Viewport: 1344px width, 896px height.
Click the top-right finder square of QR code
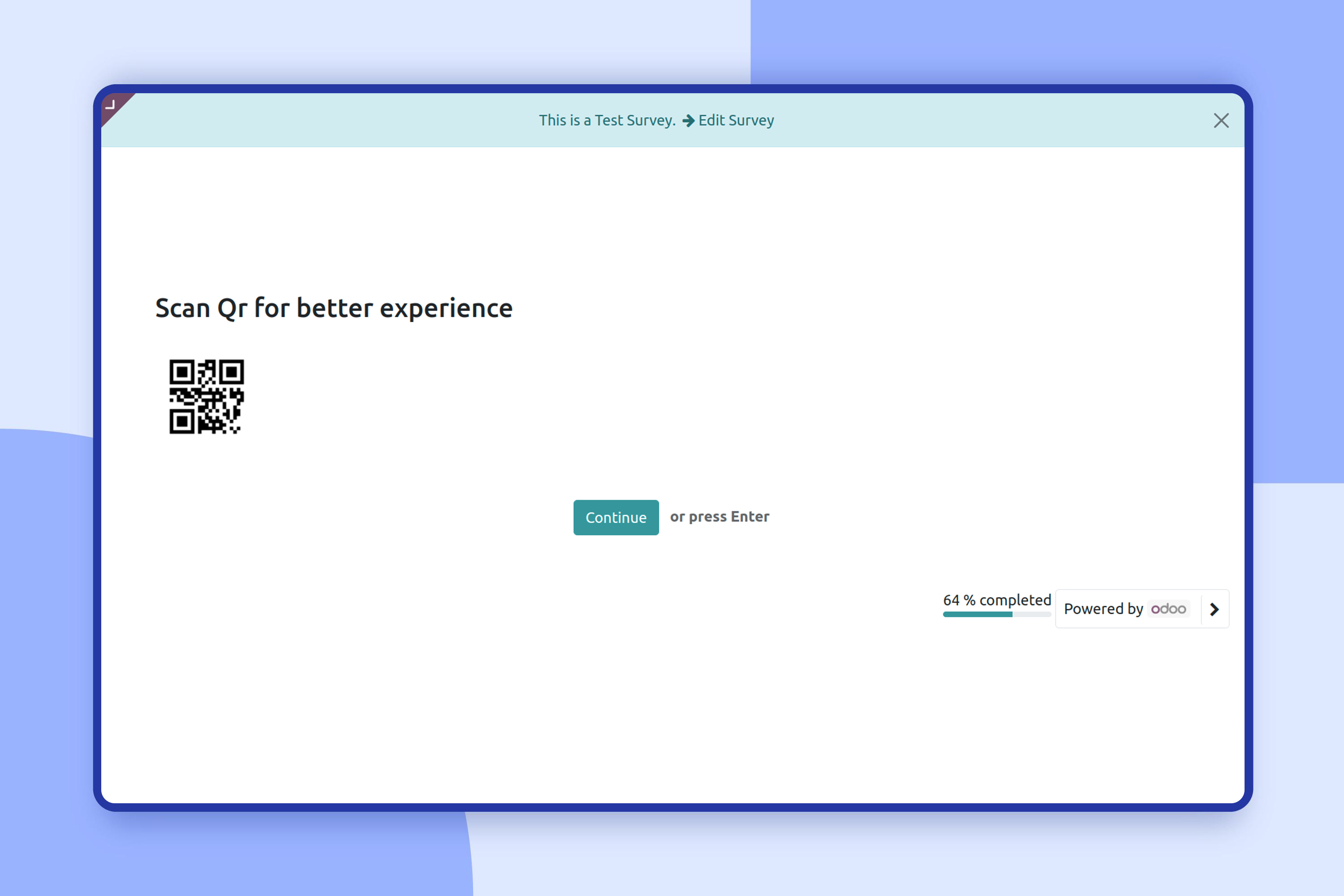click(232, 373)
